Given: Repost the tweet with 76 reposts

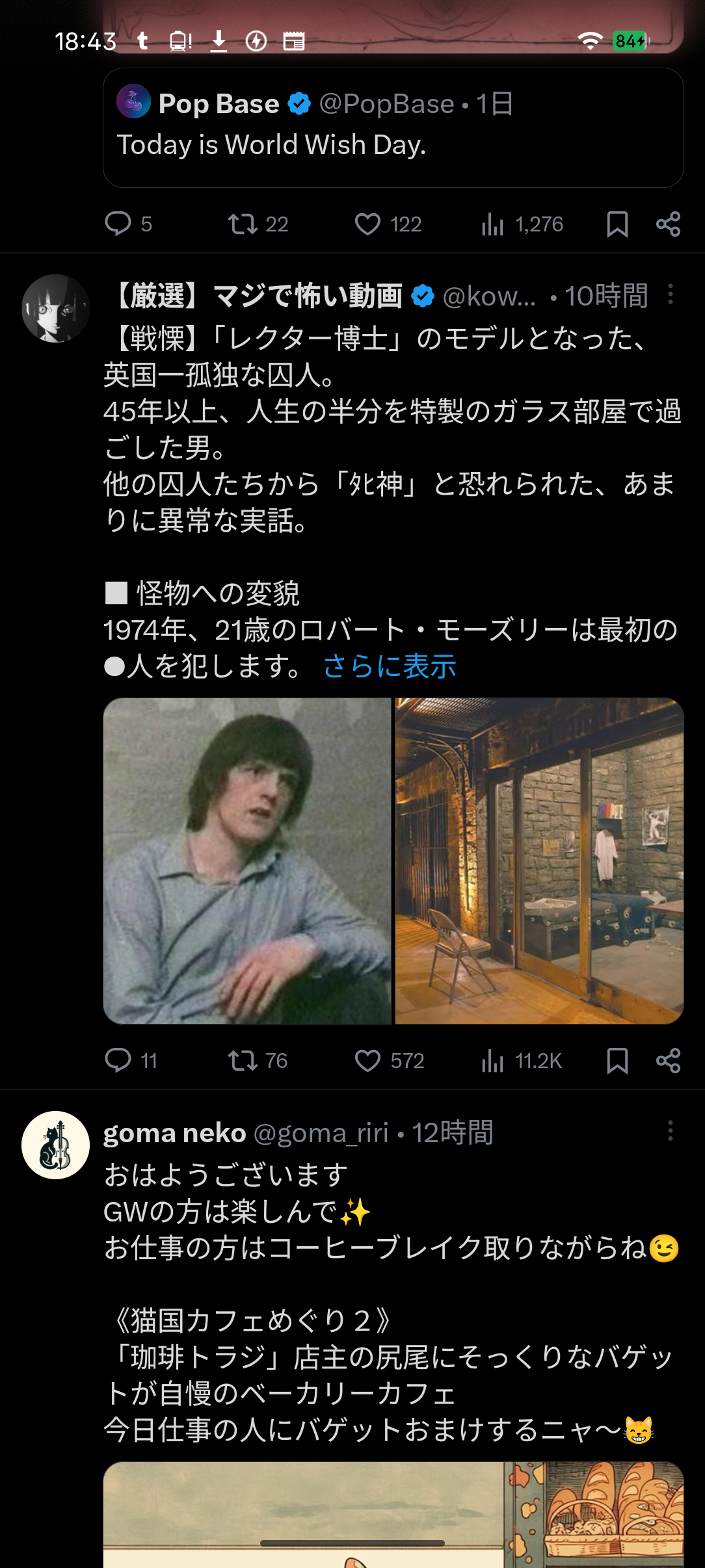Looking at the screenshot, I should click(x=243, y=1060).
